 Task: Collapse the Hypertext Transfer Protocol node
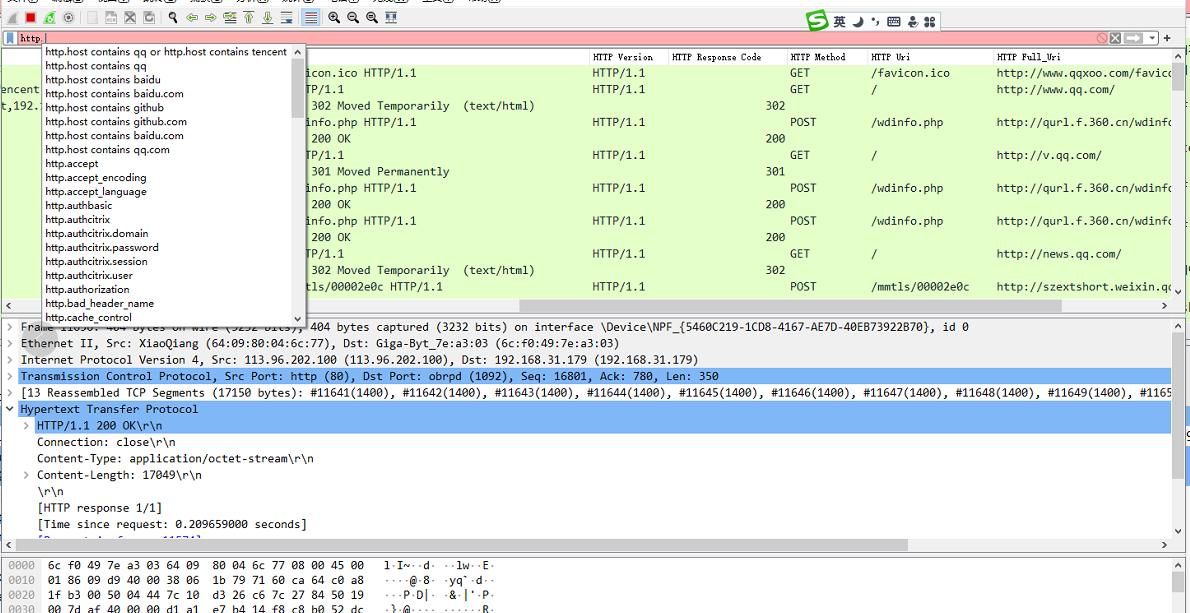click(9, 409)
